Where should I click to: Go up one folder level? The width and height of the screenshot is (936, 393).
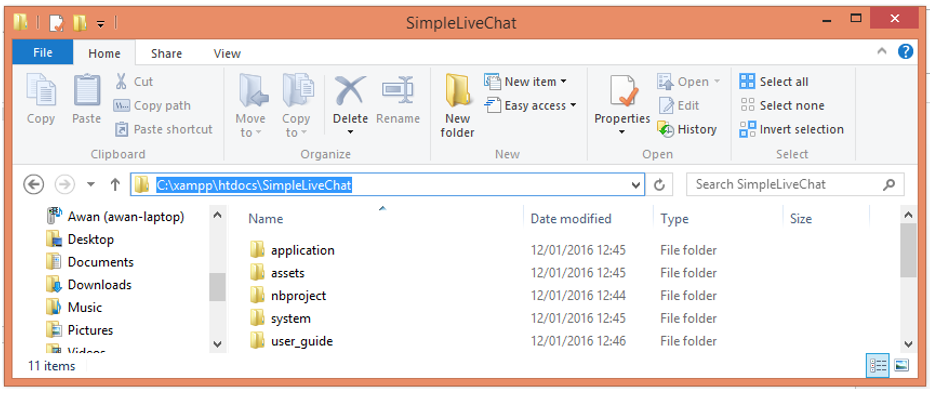click(116, 185)
